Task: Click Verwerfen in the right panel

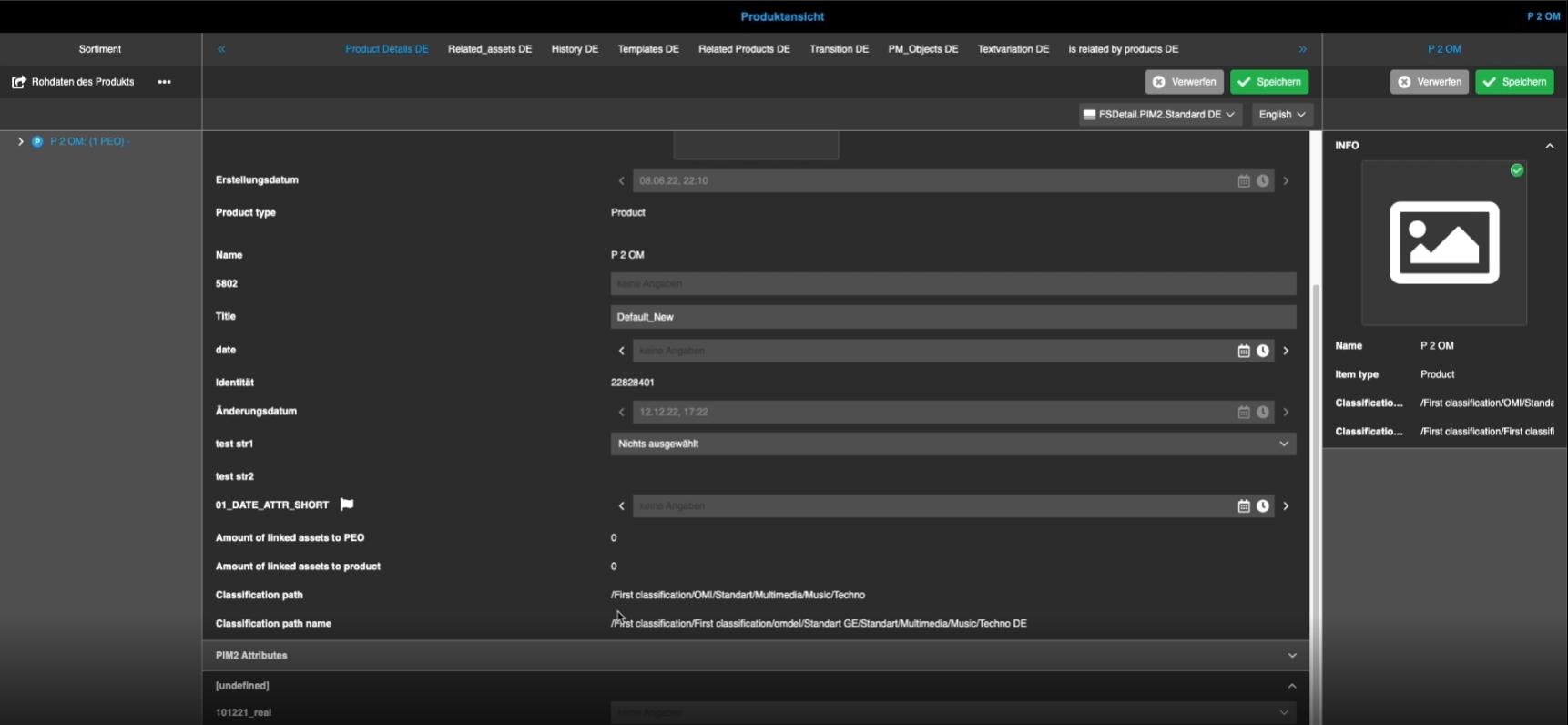Action: (1429, 82)
